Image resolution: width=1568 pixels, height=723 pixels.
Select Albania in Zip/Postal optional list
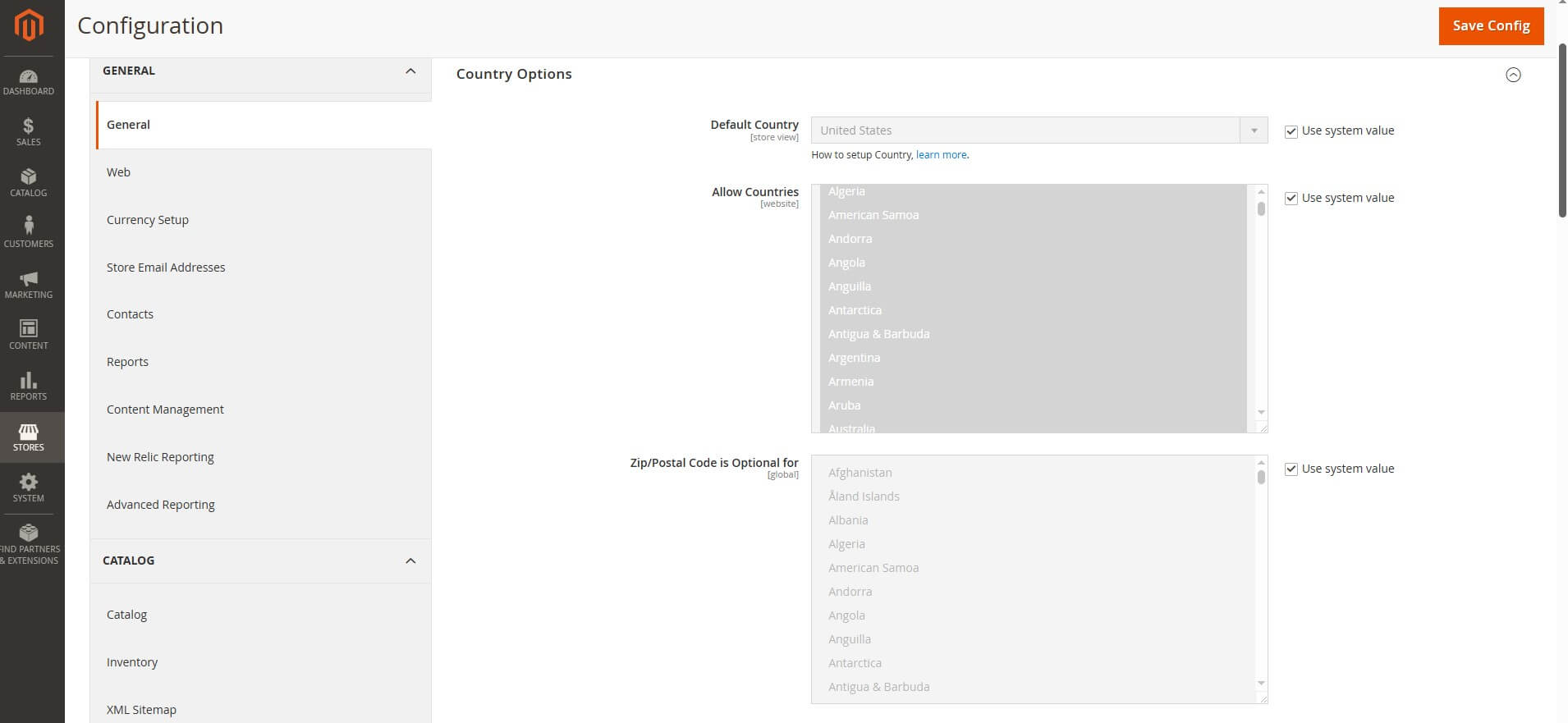1033,520
